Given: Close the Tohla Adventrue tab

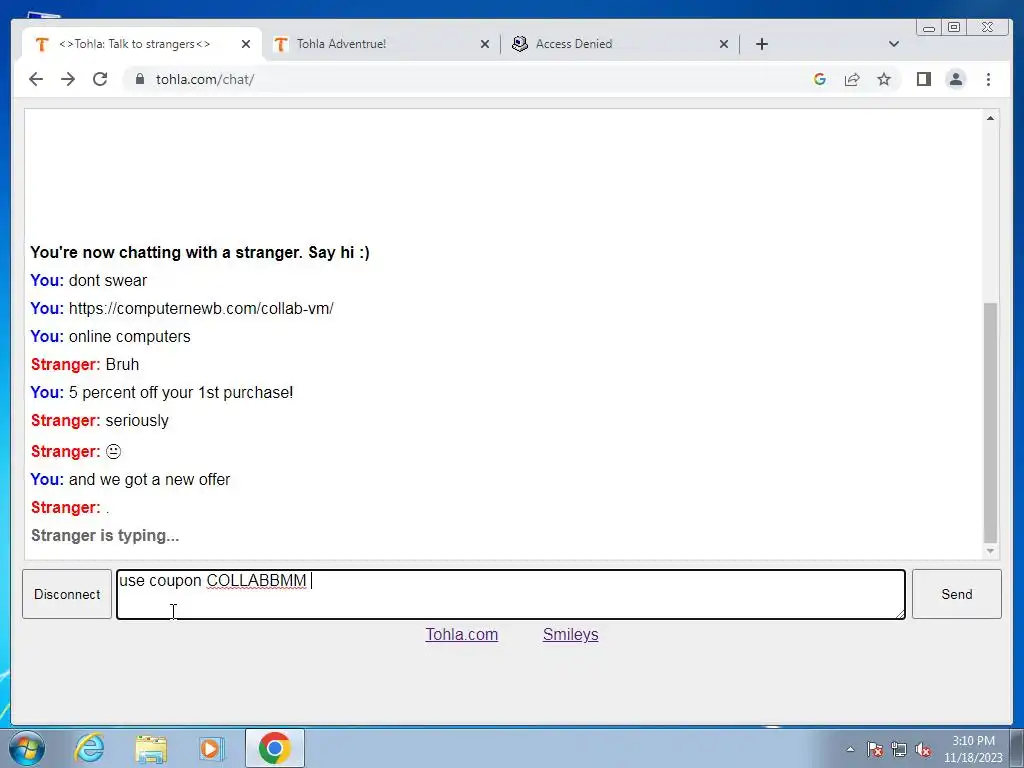Looking at the screenshot, I should (485, 44).
